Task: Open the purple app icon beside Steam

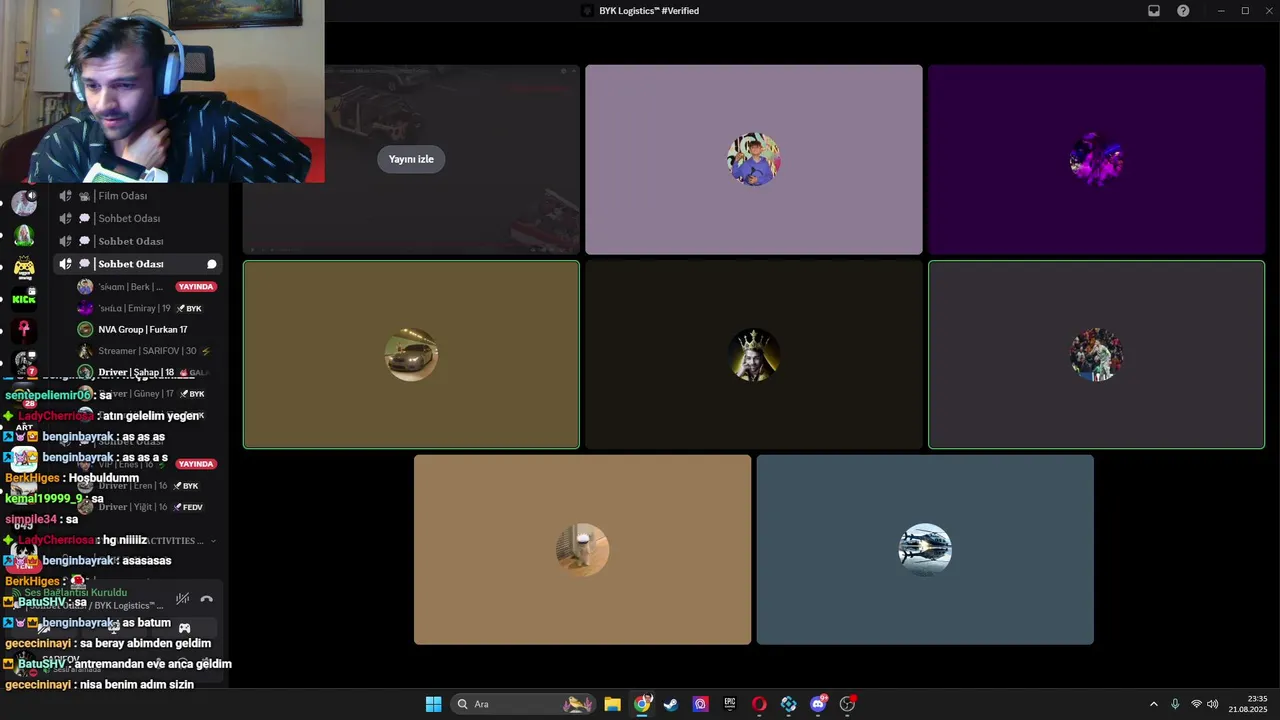Action: (x=700, y=704)
